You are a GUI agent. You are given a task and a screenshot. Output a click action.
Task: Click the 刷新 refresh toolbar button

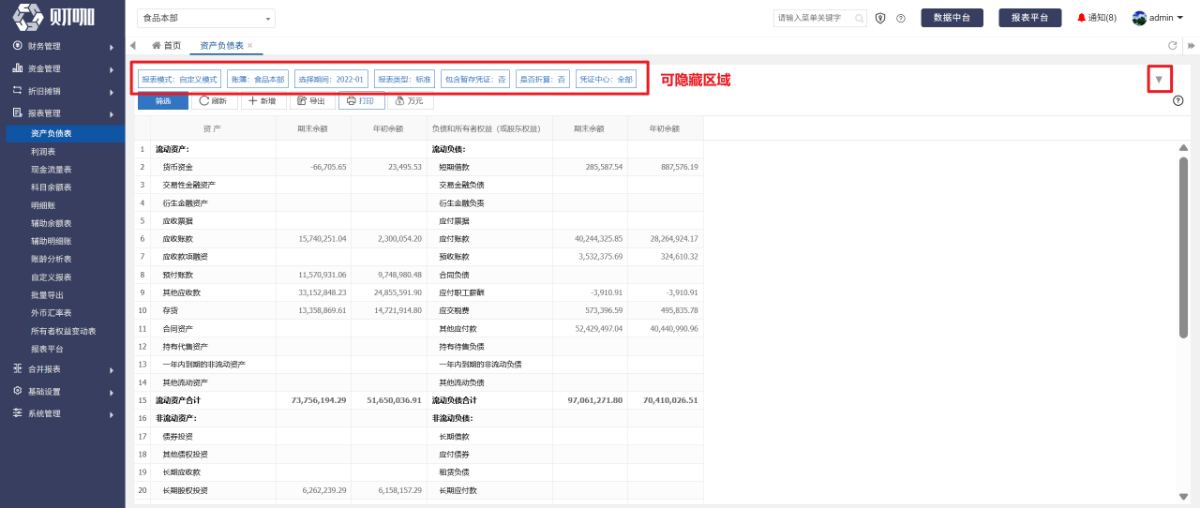click(x=212, y=101)
